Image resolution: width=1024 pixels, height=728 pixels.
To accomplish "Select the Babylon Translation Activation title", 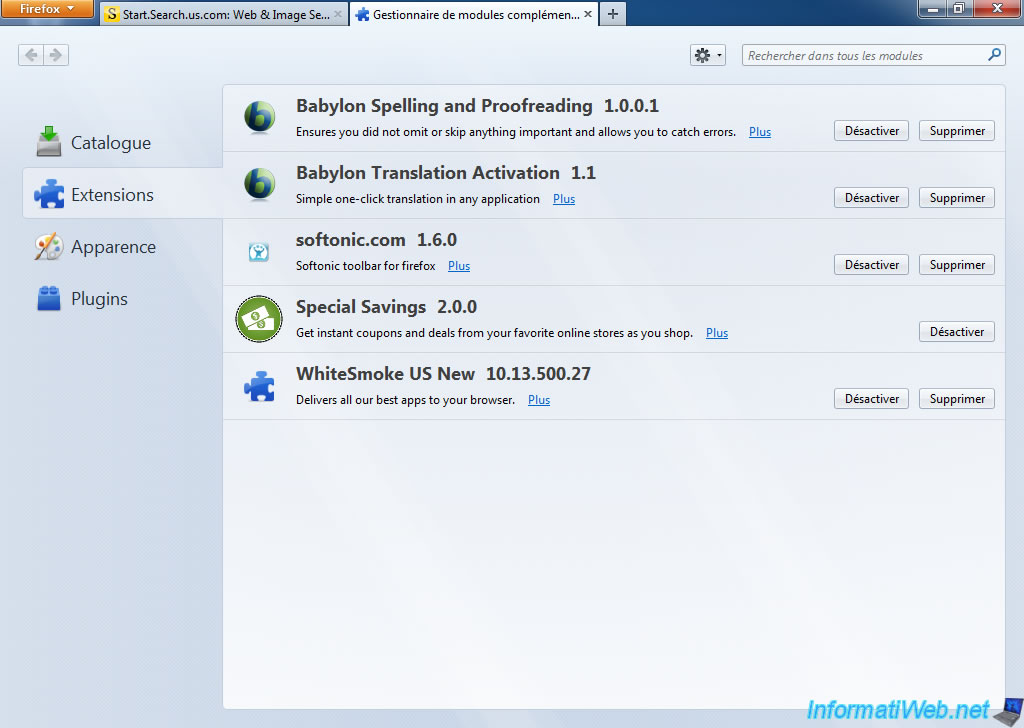I will 428,173.
